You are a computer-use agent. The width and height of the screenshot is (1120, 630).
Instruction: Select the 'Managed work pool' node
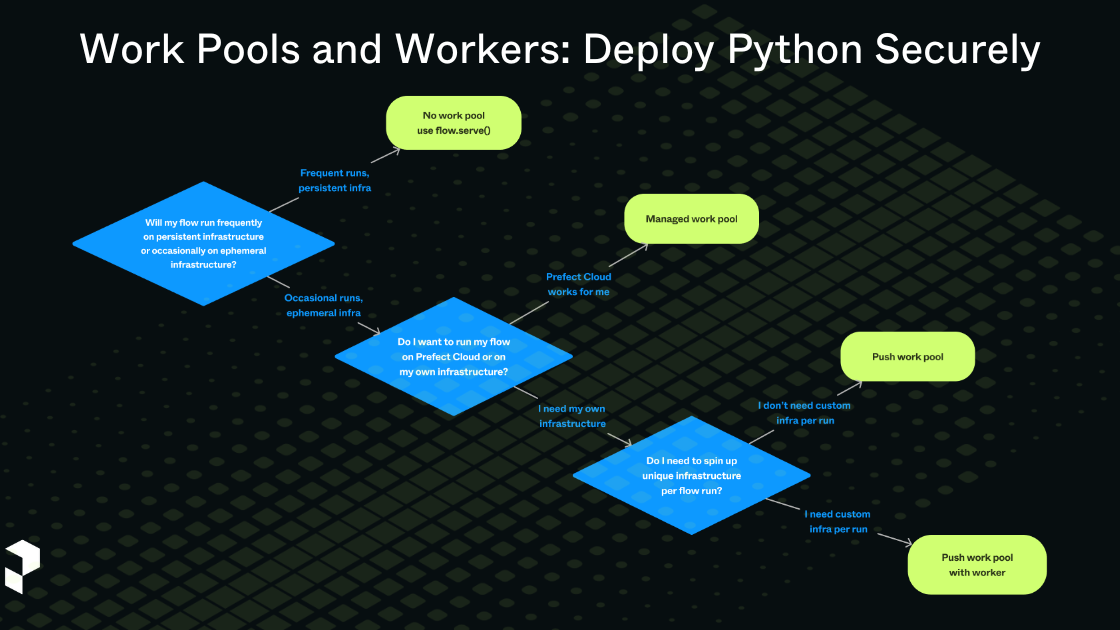tap(691, 218)
